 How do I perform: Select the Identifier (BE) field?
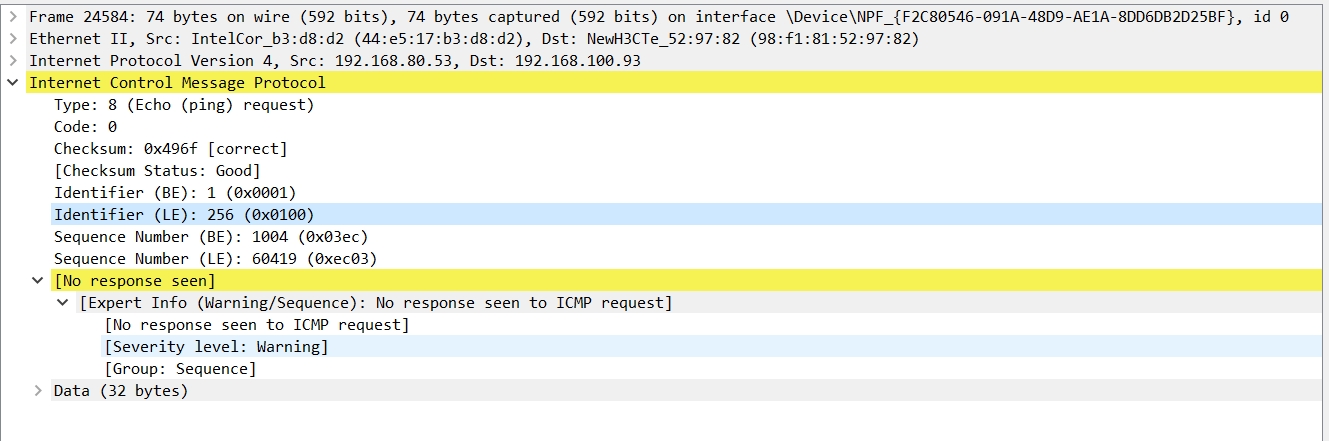(x=175, y=193)
